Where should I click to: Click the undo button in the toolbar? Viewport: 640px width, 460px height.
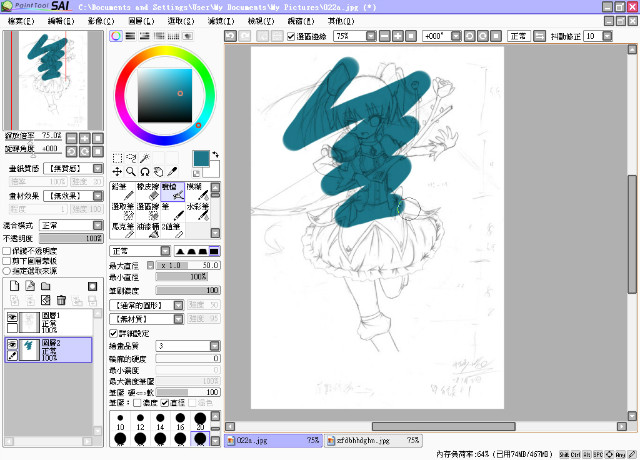[x=231, y=36]
